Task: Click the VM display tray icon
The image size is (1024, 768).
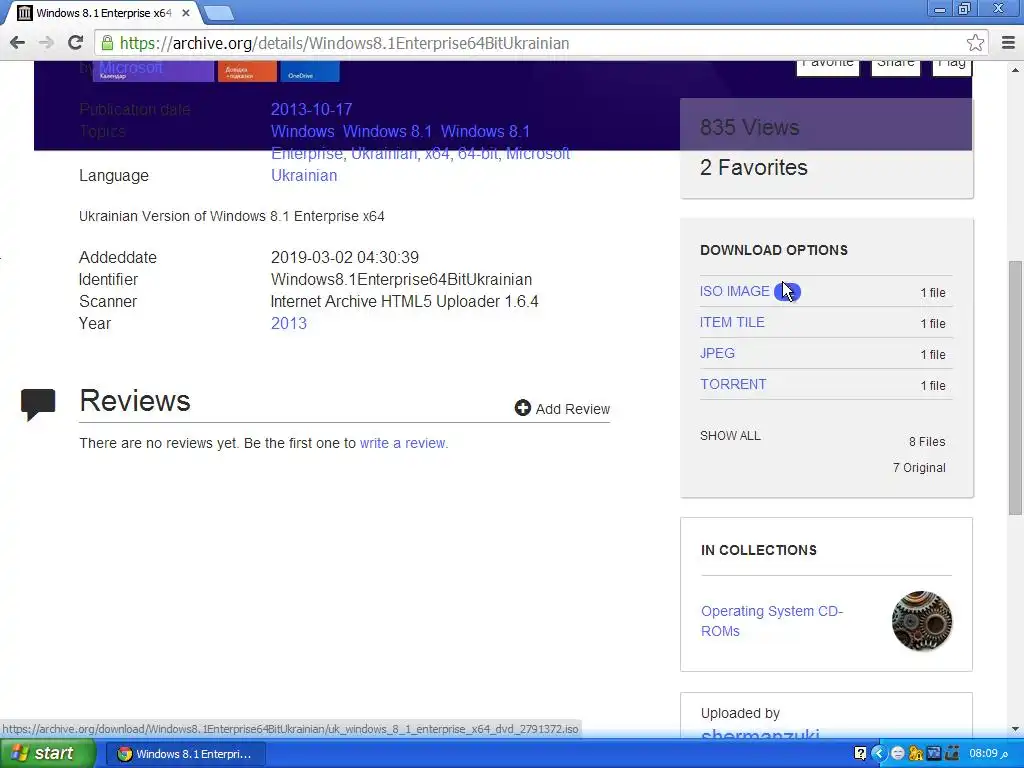Action: coord(934,754)
